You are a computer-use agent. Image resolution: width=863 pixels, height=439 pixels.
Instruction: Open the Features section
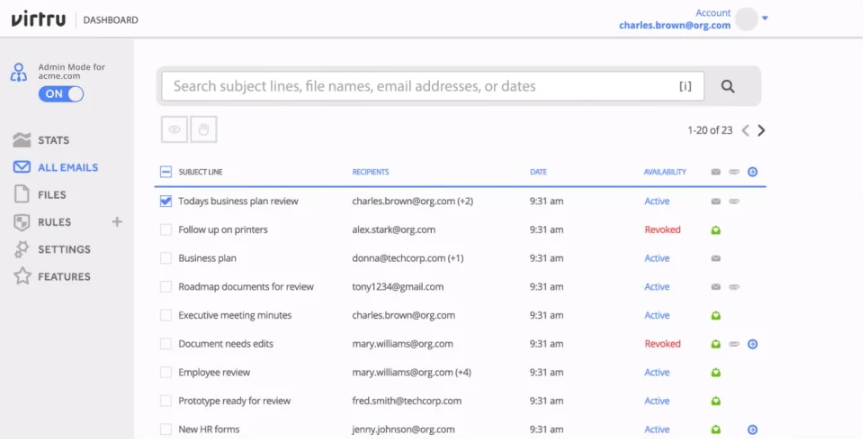point(64,277)
